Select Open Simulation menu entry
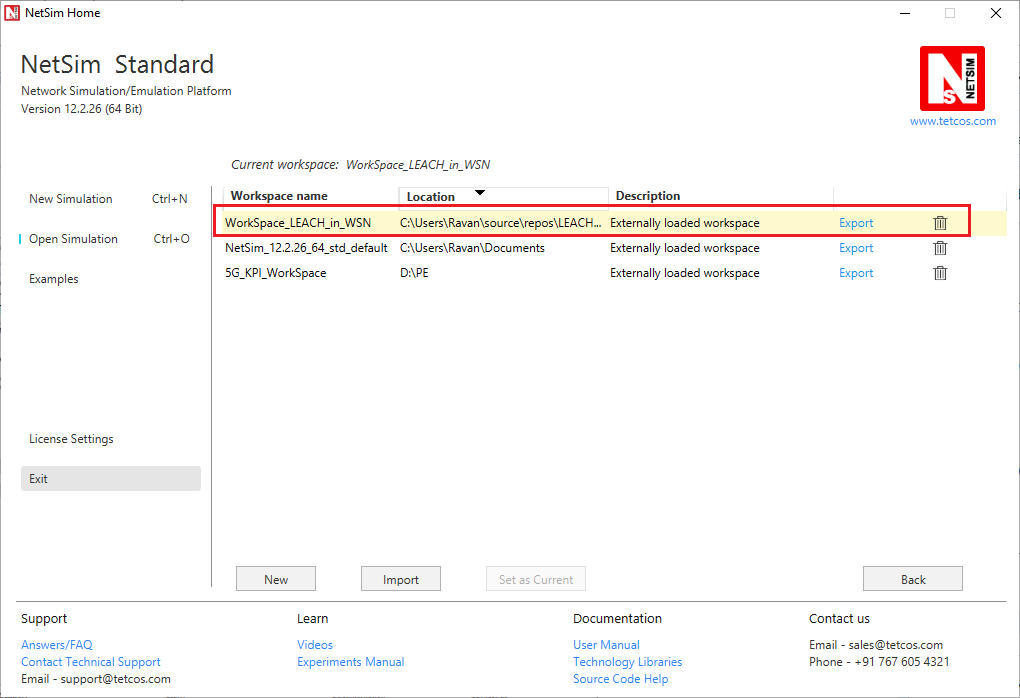This screenshot has height=698, width=1020. (73, 239)
